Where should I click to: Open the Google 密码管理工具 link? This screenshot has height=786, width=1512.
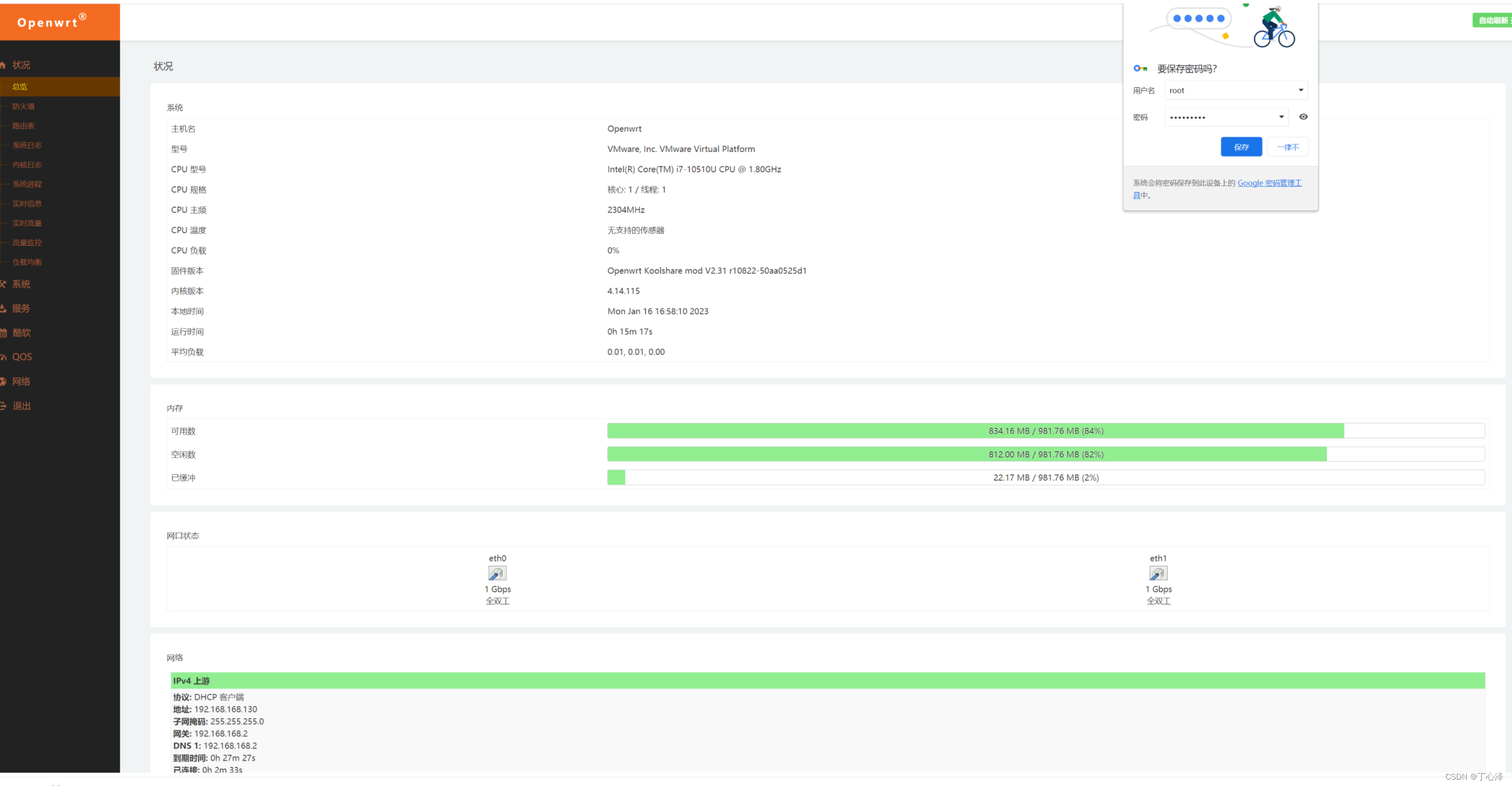(x=1268, y=183)
